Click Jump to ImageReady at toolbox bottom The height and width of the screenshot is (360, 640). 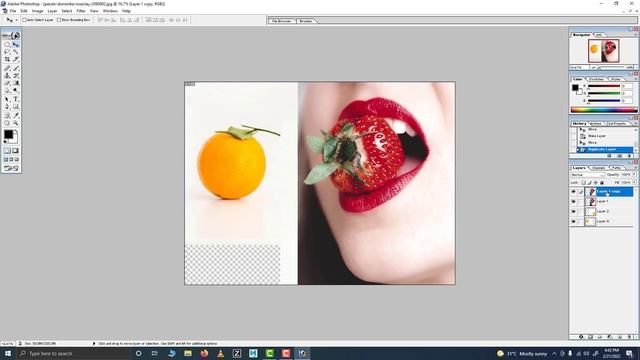[x=11, y=168]
